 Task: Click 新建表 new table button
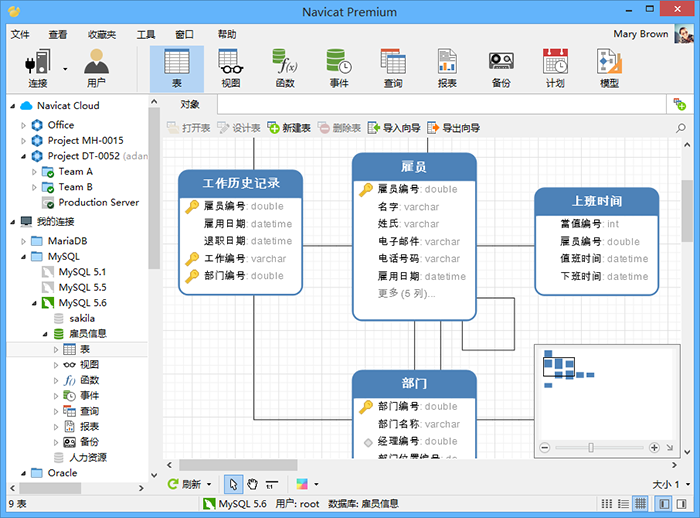click(x=289, y=128)
